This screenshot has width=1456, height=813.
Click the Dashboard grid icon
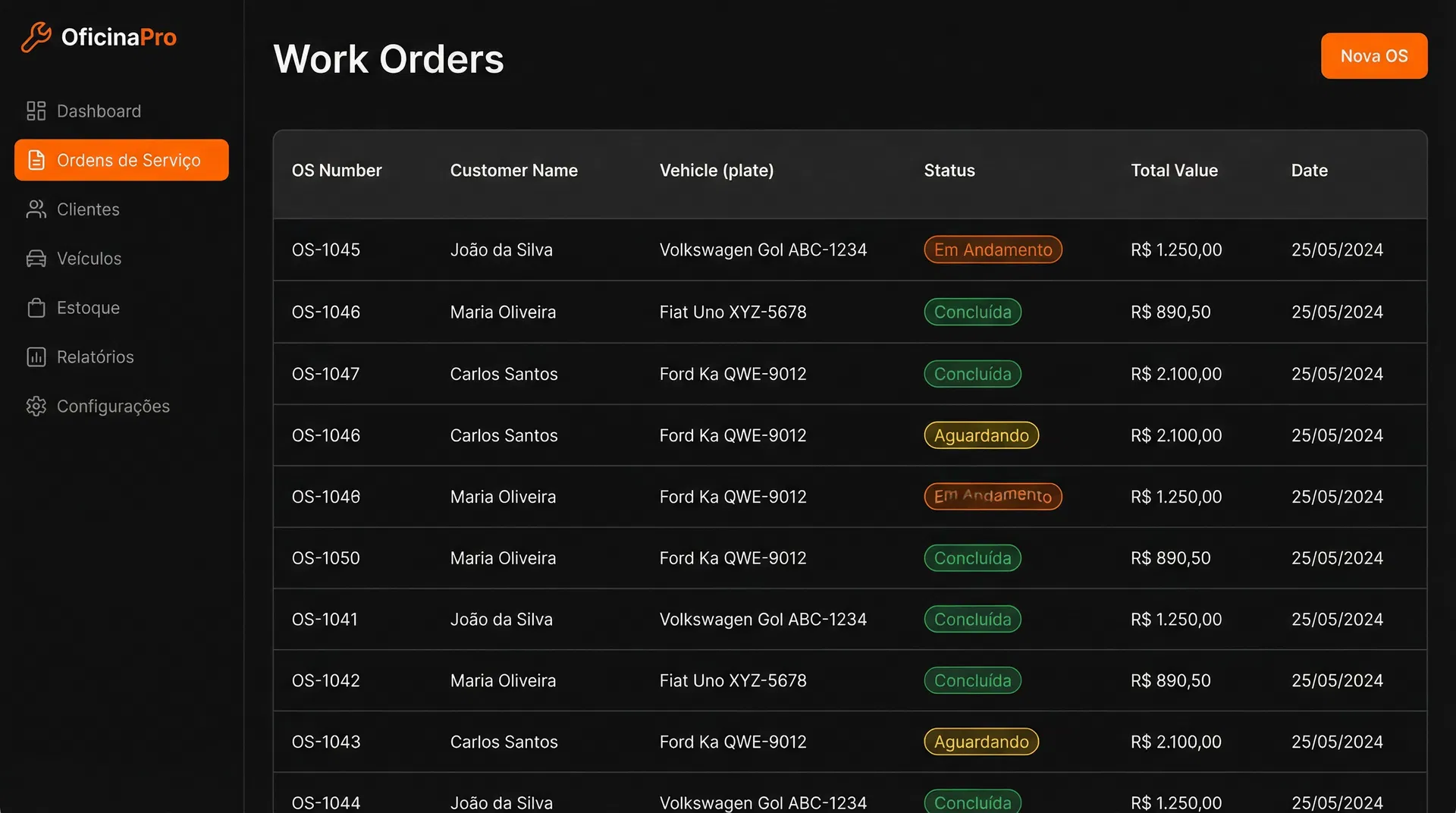click(x=36, y=111)
